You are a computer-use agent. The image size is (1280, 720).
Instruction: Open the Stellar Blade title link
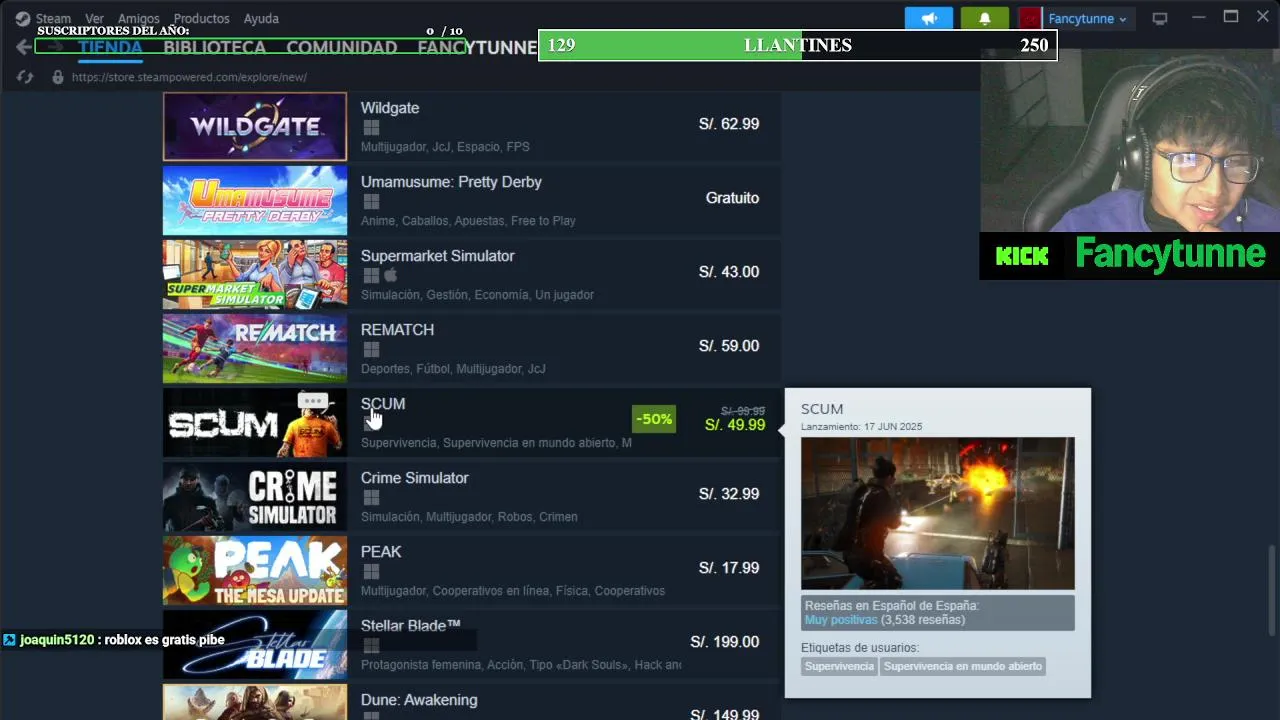[410, 626]
